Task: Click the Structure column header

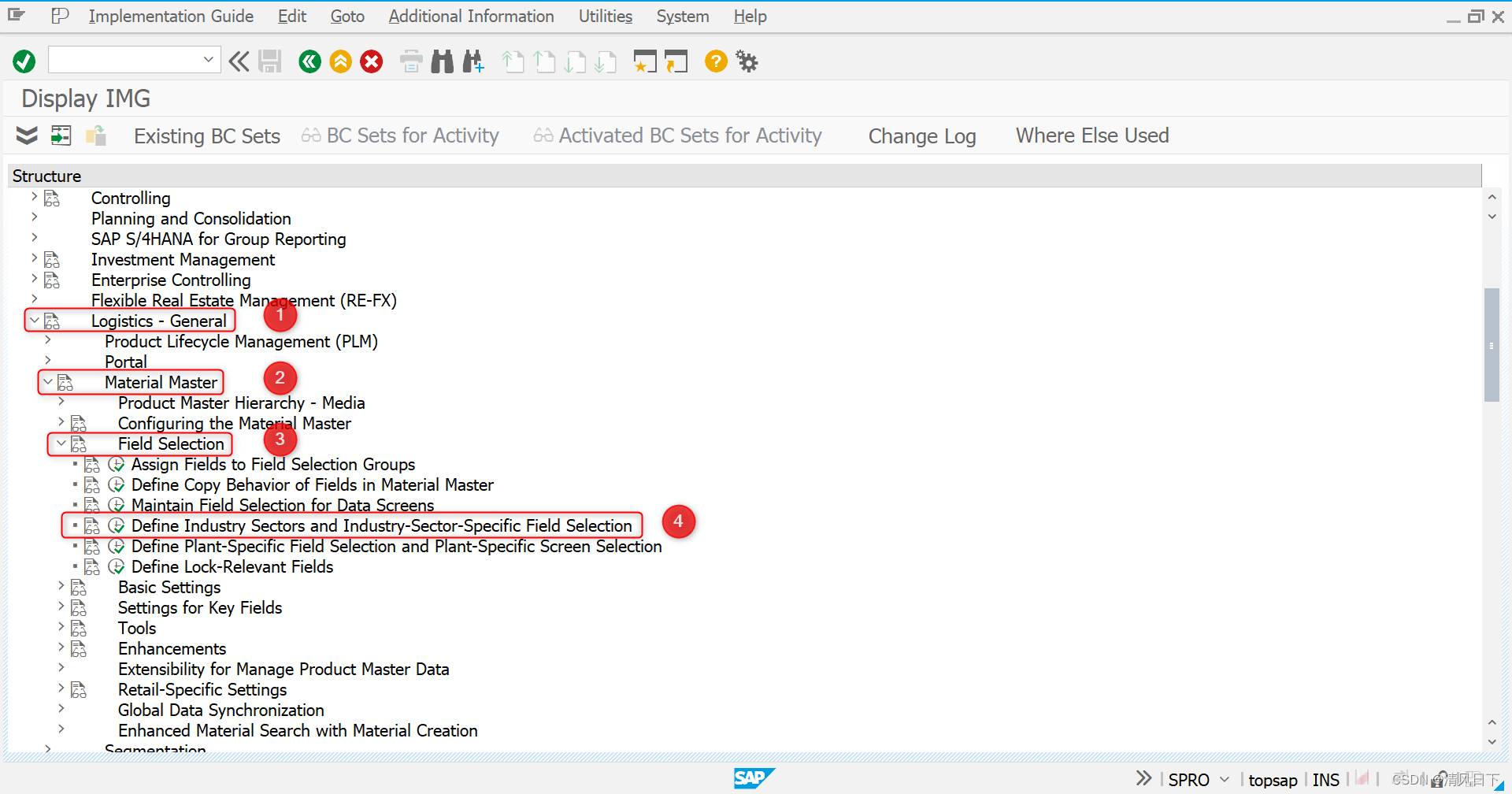Action: click(x=744, y=176)
